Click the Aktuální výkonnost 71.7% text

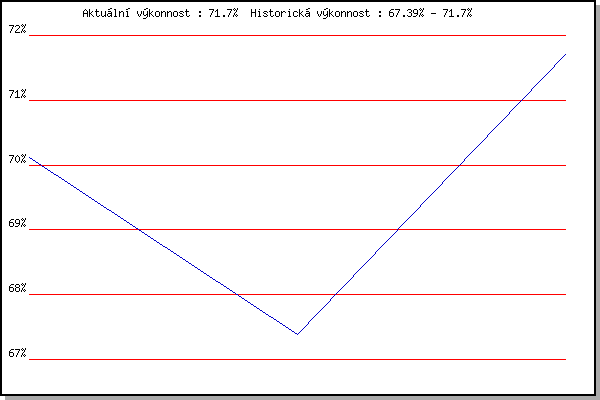pos(160,14)
